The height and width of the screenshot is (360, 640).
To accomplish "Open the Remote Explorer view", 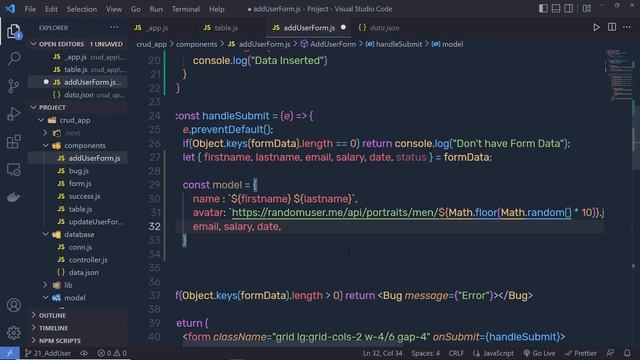I will tap(13, 169).
